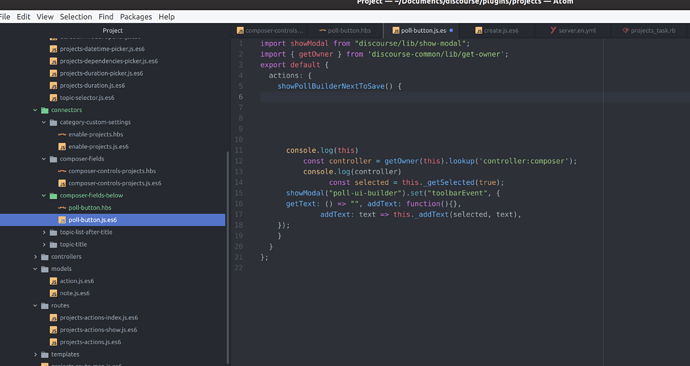
Task: Click the JS icon of composer-controls-projects.js.es6
Action: [62, 183]
